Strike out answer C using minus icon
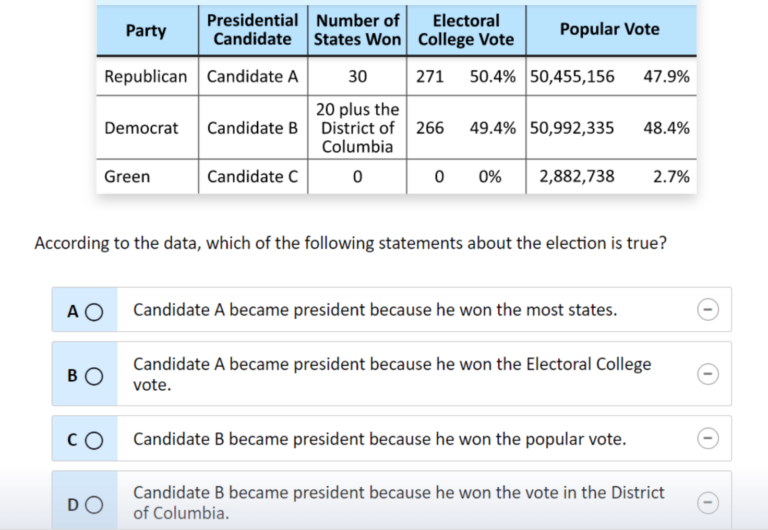This screenshot has width=768, height=530. [x=708, y=438]
